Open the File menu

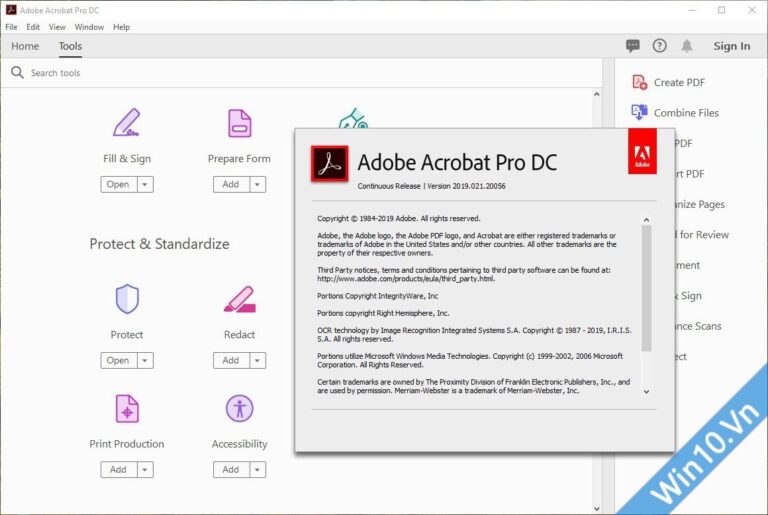coord(11,27)
